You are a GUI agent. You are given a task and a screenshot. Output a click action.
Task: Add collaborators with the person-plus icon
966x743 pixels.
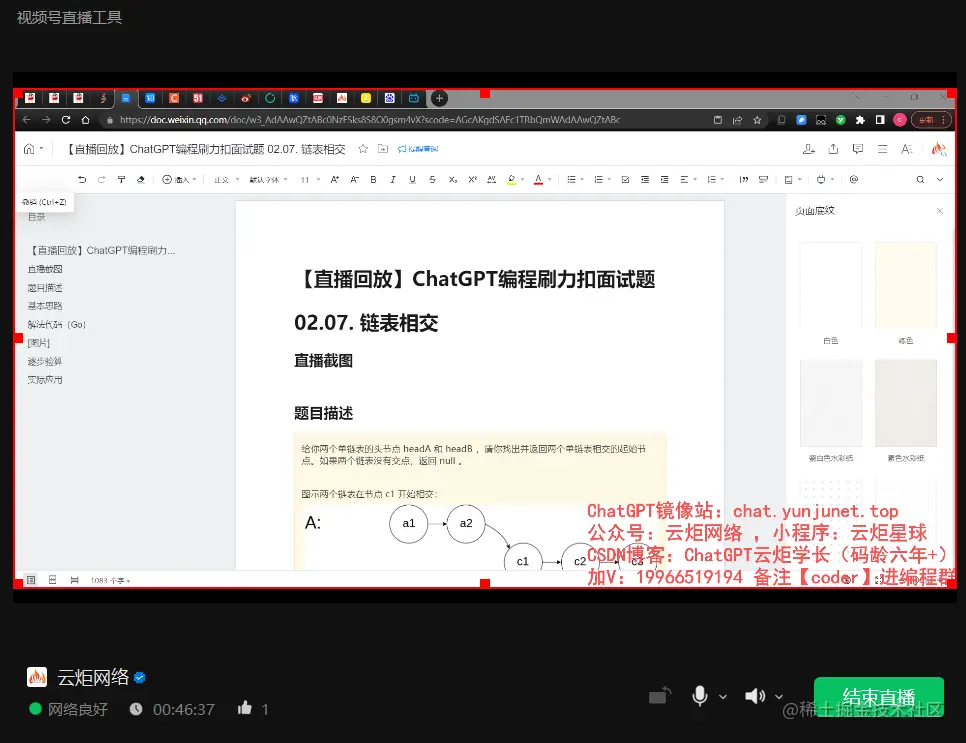click(809, 148)
